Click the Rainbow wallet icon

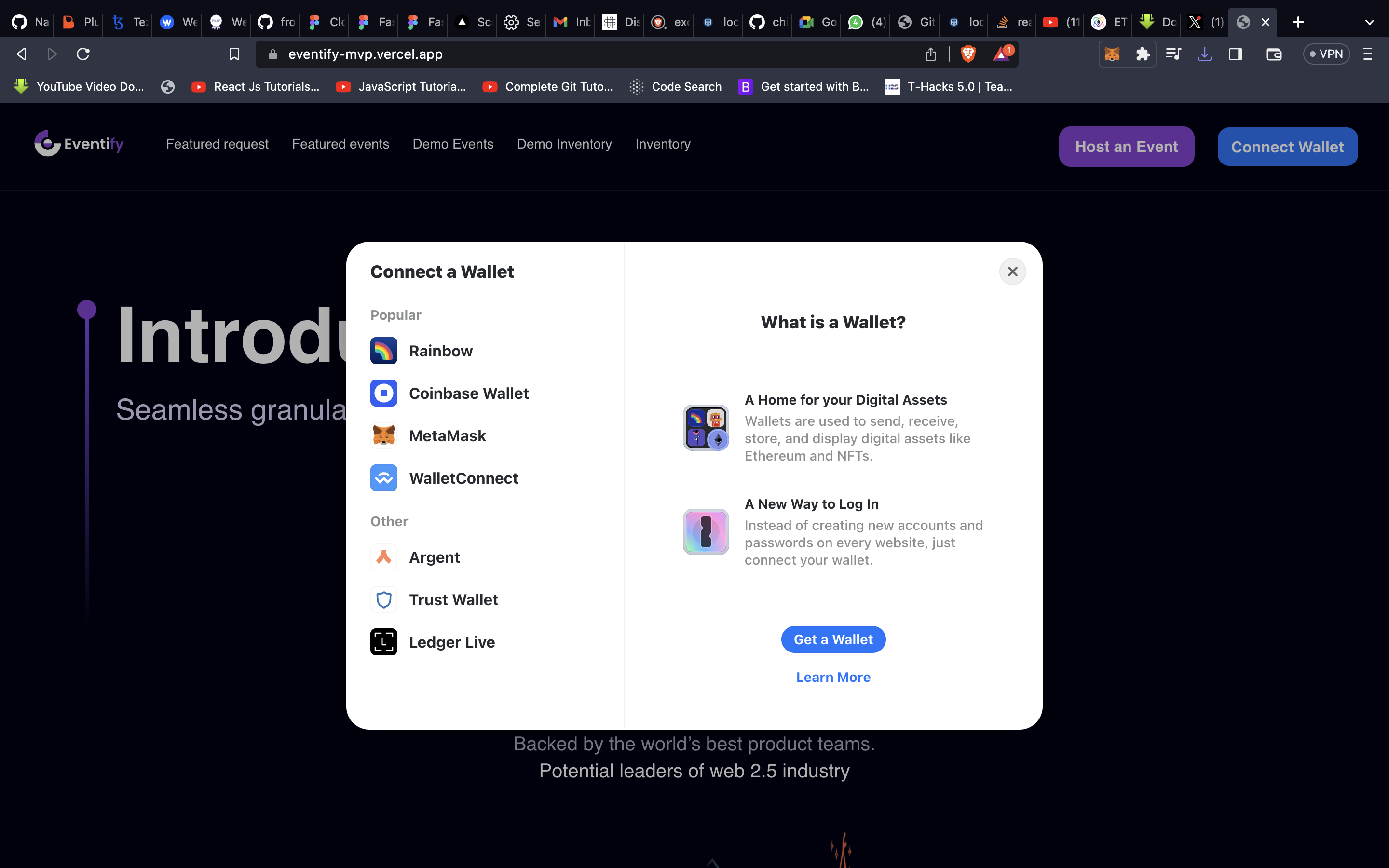pyautogui.click(x=384, y=350)
